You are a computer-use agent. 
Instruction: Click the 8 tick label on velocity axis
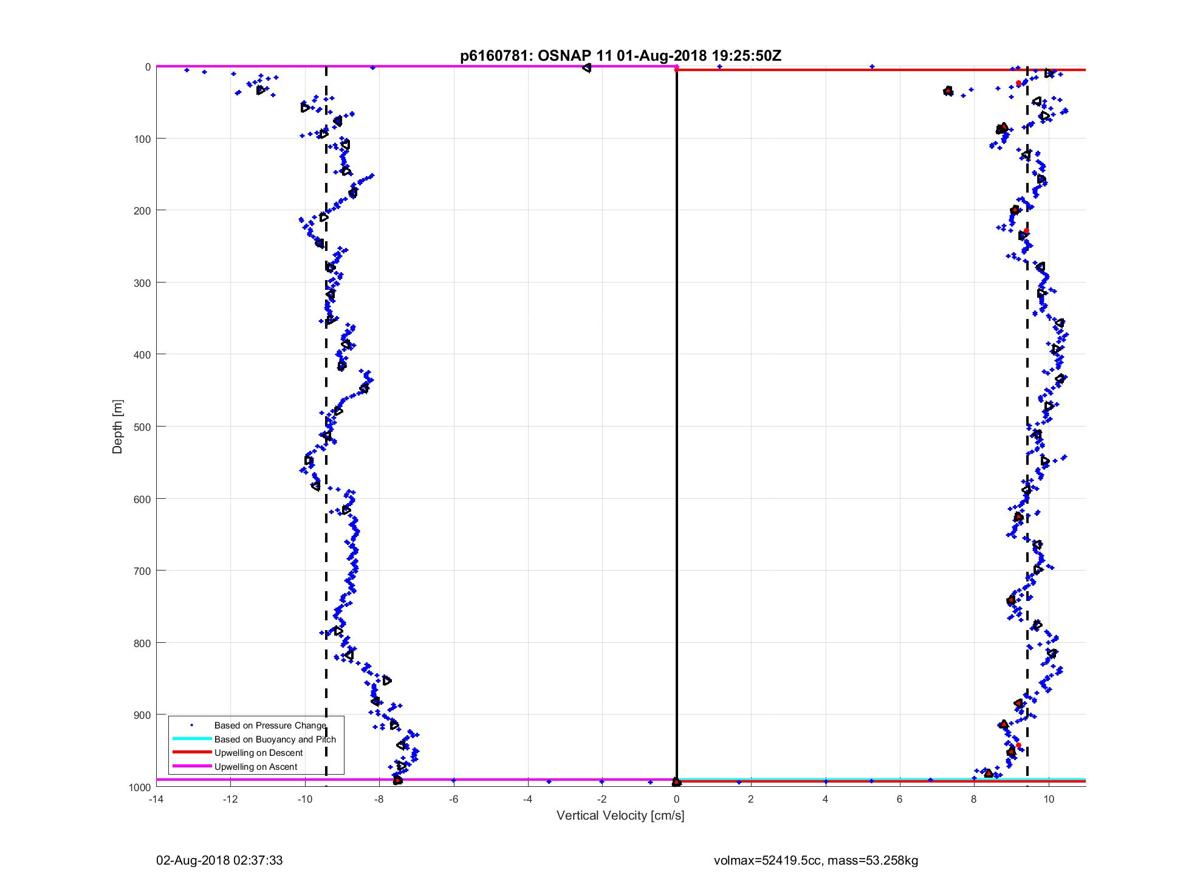click(975, 800)
